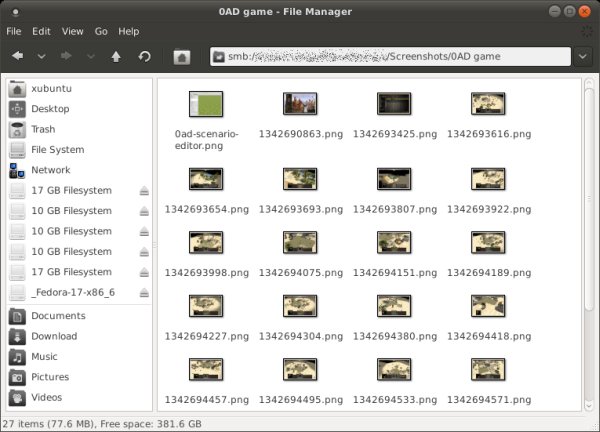Select the 1342694304.png thumbnail

(300, 306)
